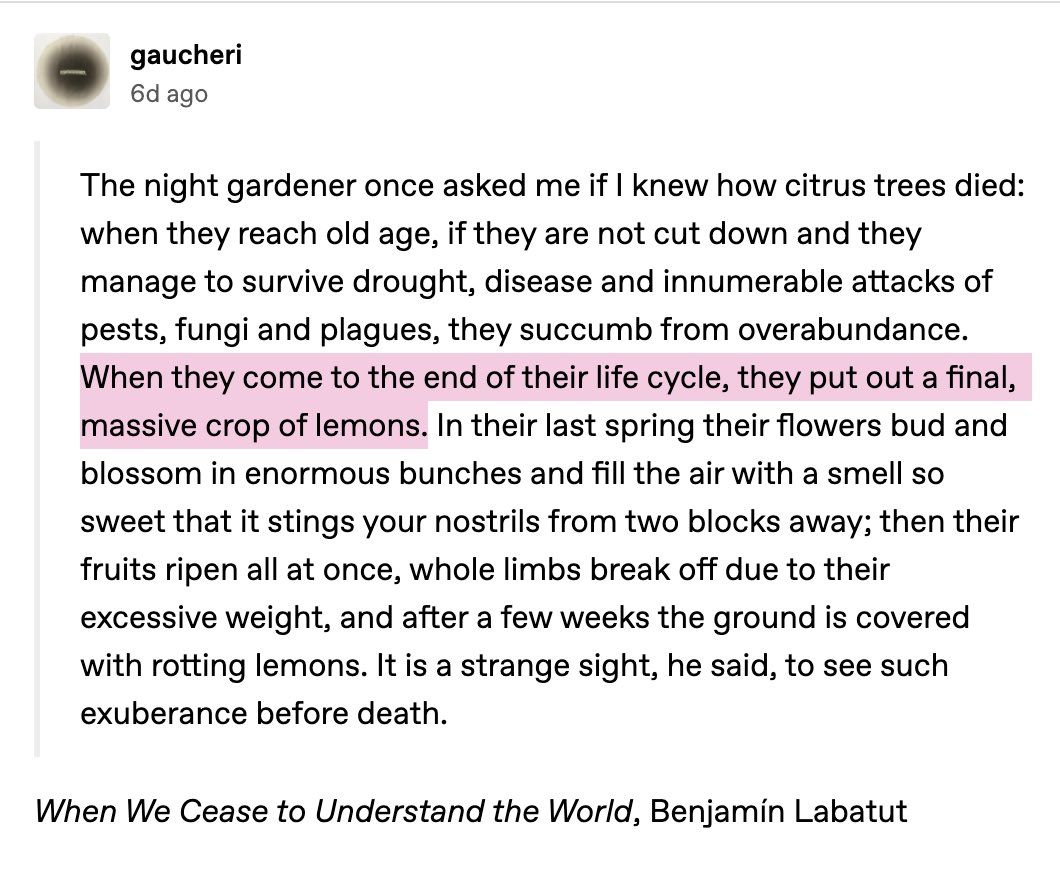Click the line beginning 'pests, fungi and plagues'
The width and height of the screenshot is (1060, 874).
(525, 329)
